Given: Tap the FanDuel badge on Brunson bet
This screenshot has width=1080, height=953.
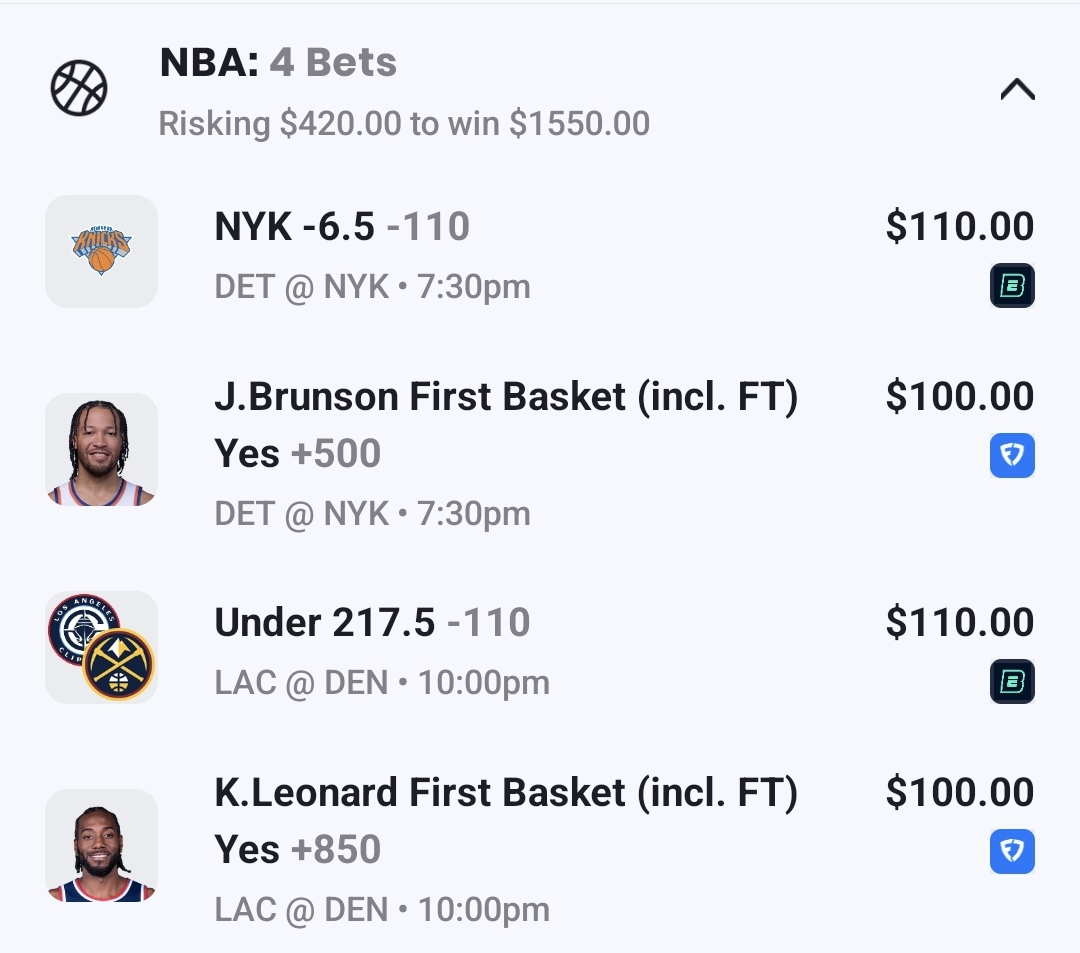Looking at the screenshot, I should click(x=1012, y=456).
